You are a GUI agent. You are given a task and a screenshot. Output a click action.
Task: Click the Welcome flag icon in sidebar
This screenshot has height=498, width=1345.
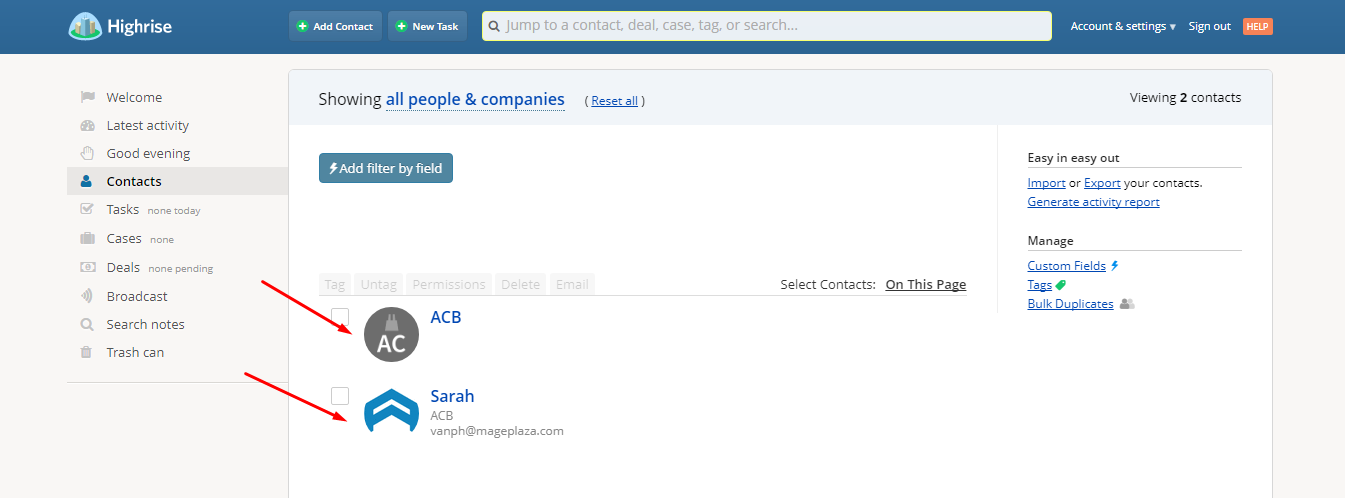(x=87, y=97)
